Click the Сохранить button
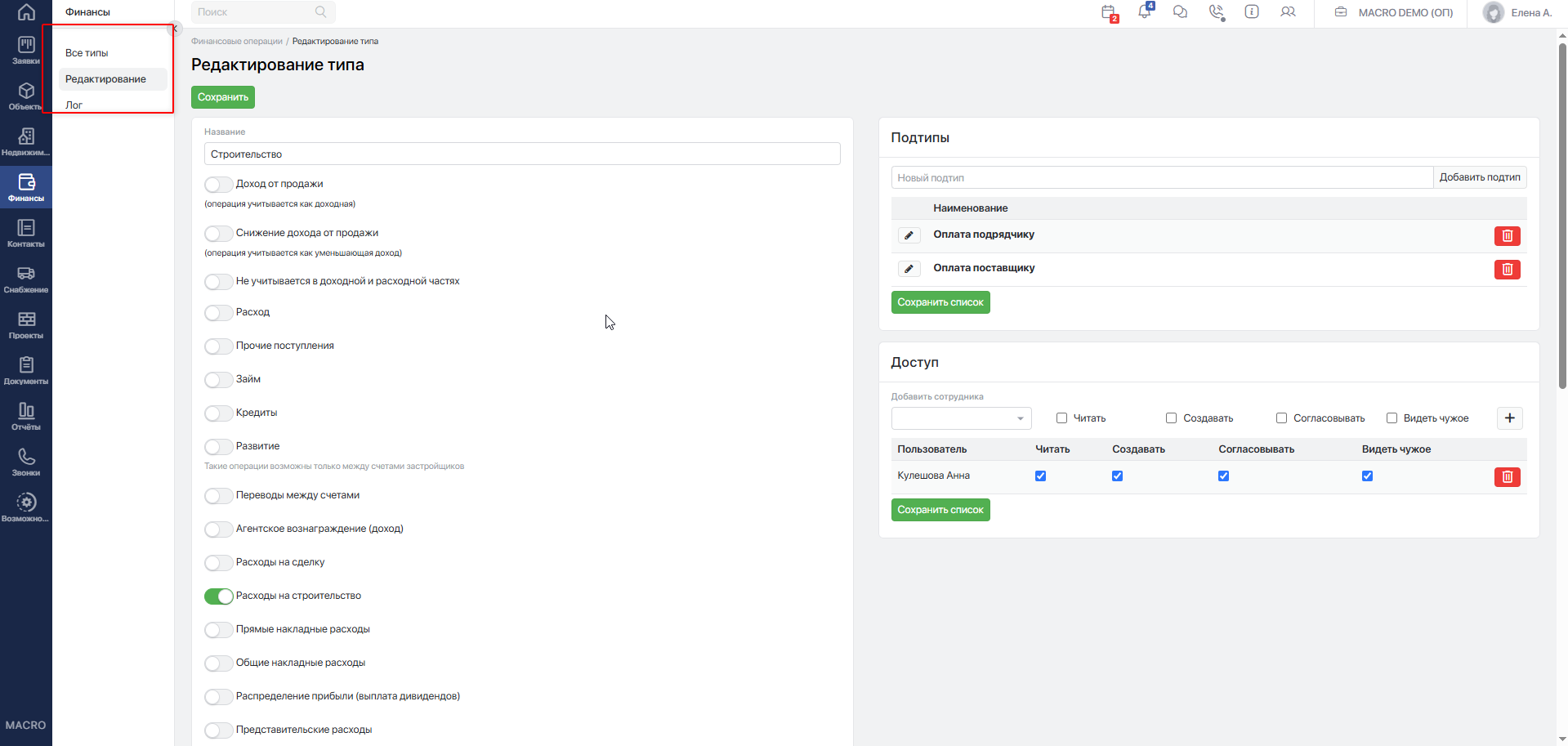This screenshot has width=1568, height=746. pyautogui.click(x=223, y=97)
